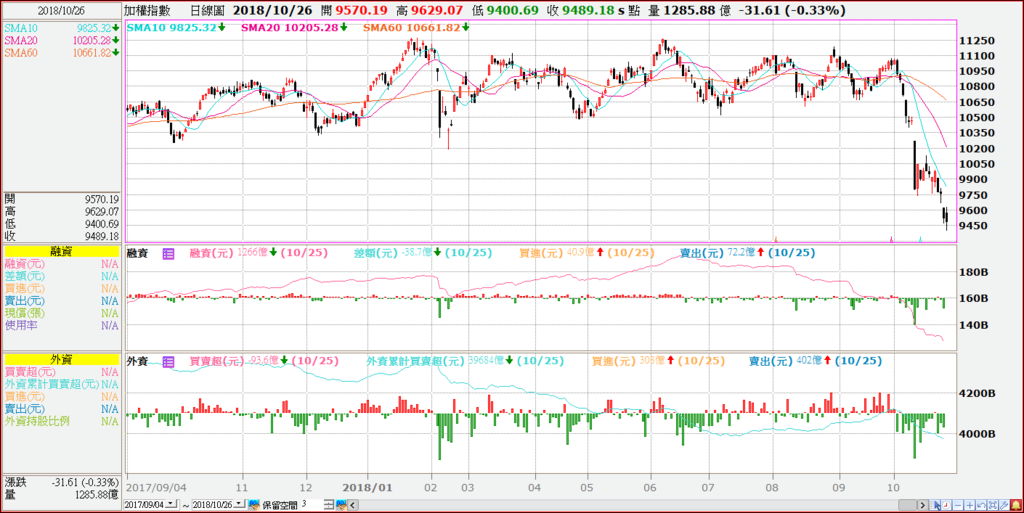Click 外資持股比例 row in left 外資 list

coord(61,421)
